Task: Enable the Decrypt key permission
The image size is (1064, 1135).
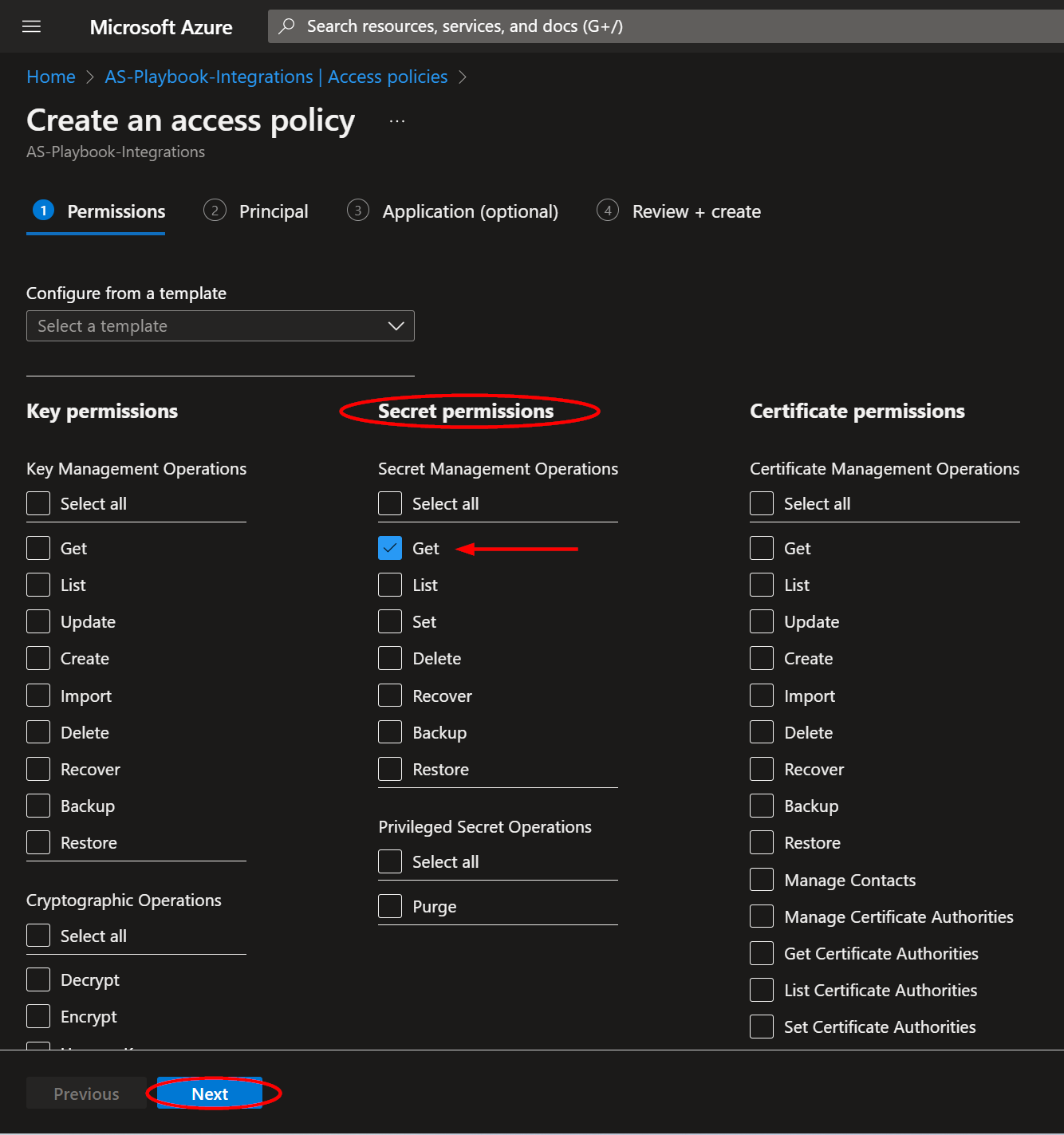Action: pos(38,979)
